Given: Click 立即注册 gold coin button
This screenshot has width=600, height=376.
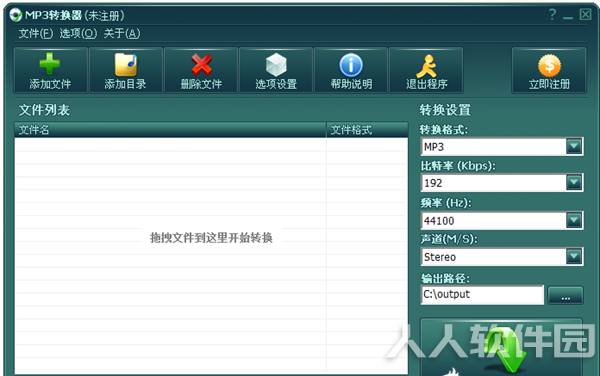Looking at the screenshot, I should click(549, 71).
